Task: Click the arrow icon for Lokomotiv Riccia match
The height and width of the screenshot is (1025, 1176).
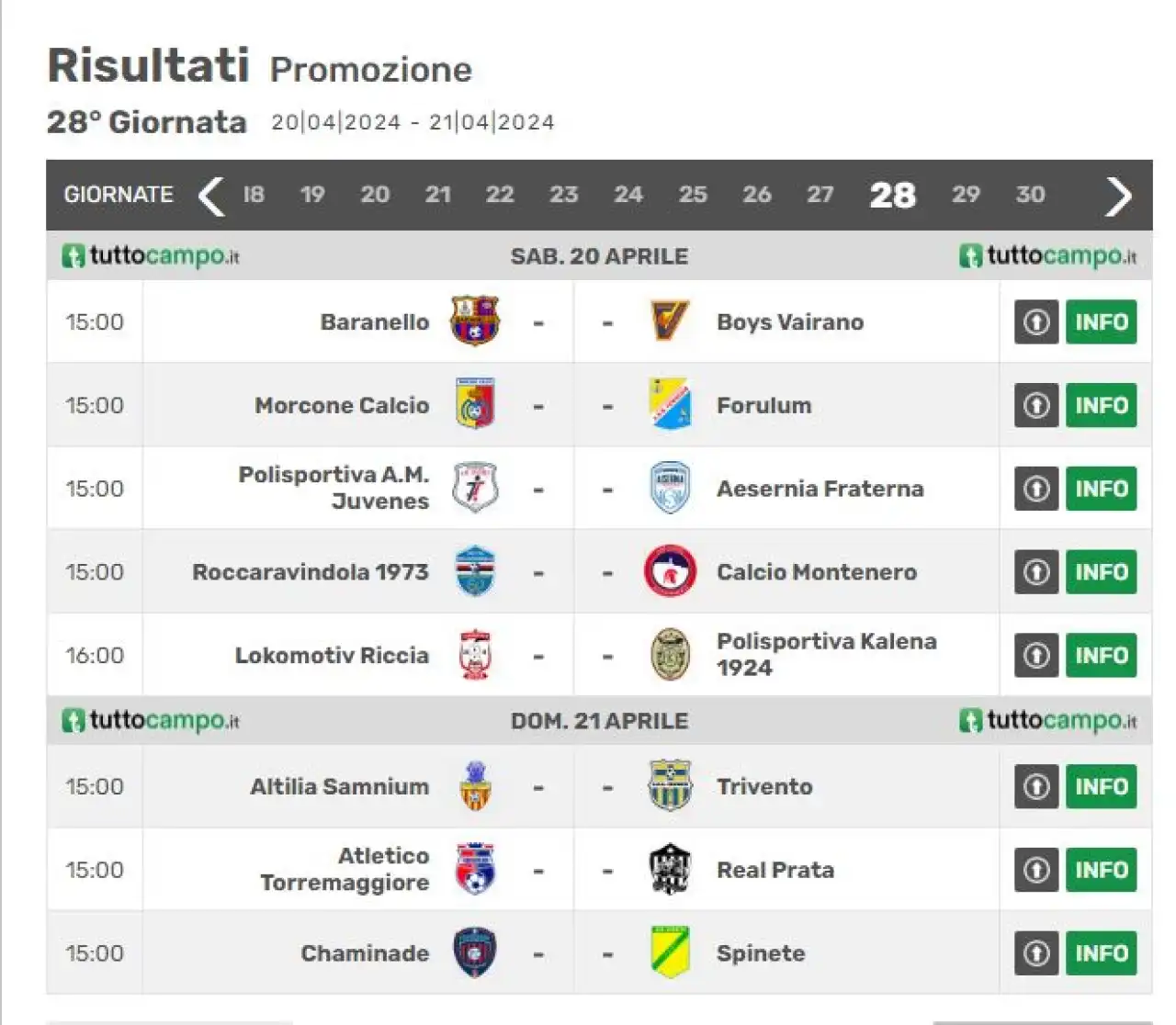Action: tap(1036, 655)
